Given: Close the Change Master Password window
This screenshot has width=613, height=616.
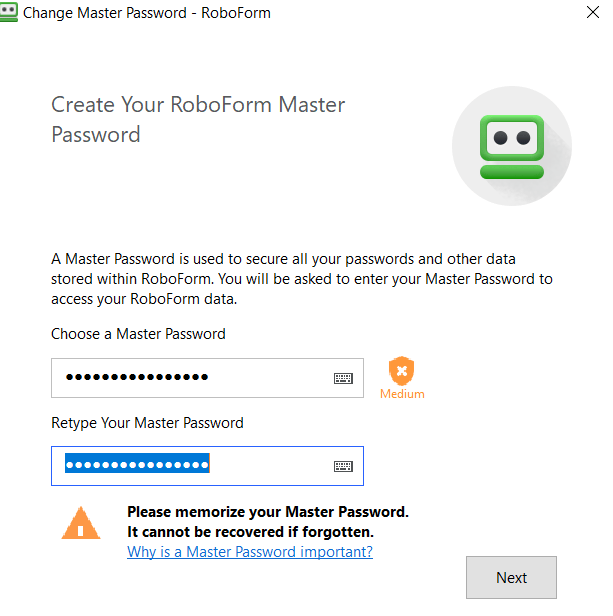Looking at the screenshot, I should pyautogui.click(x=593, y=12).
